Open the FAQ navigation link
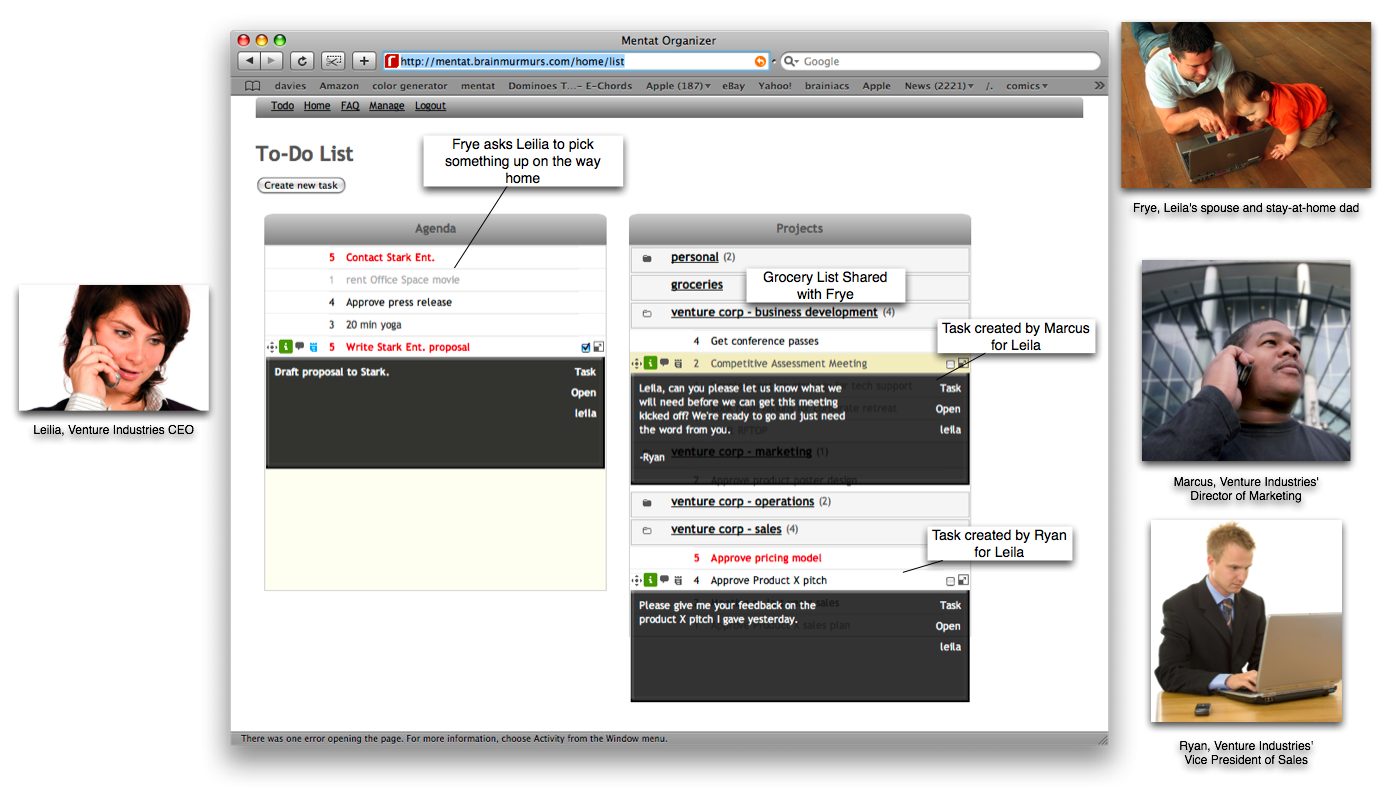Screen dimensions: 1391x803 coord(350,106)
